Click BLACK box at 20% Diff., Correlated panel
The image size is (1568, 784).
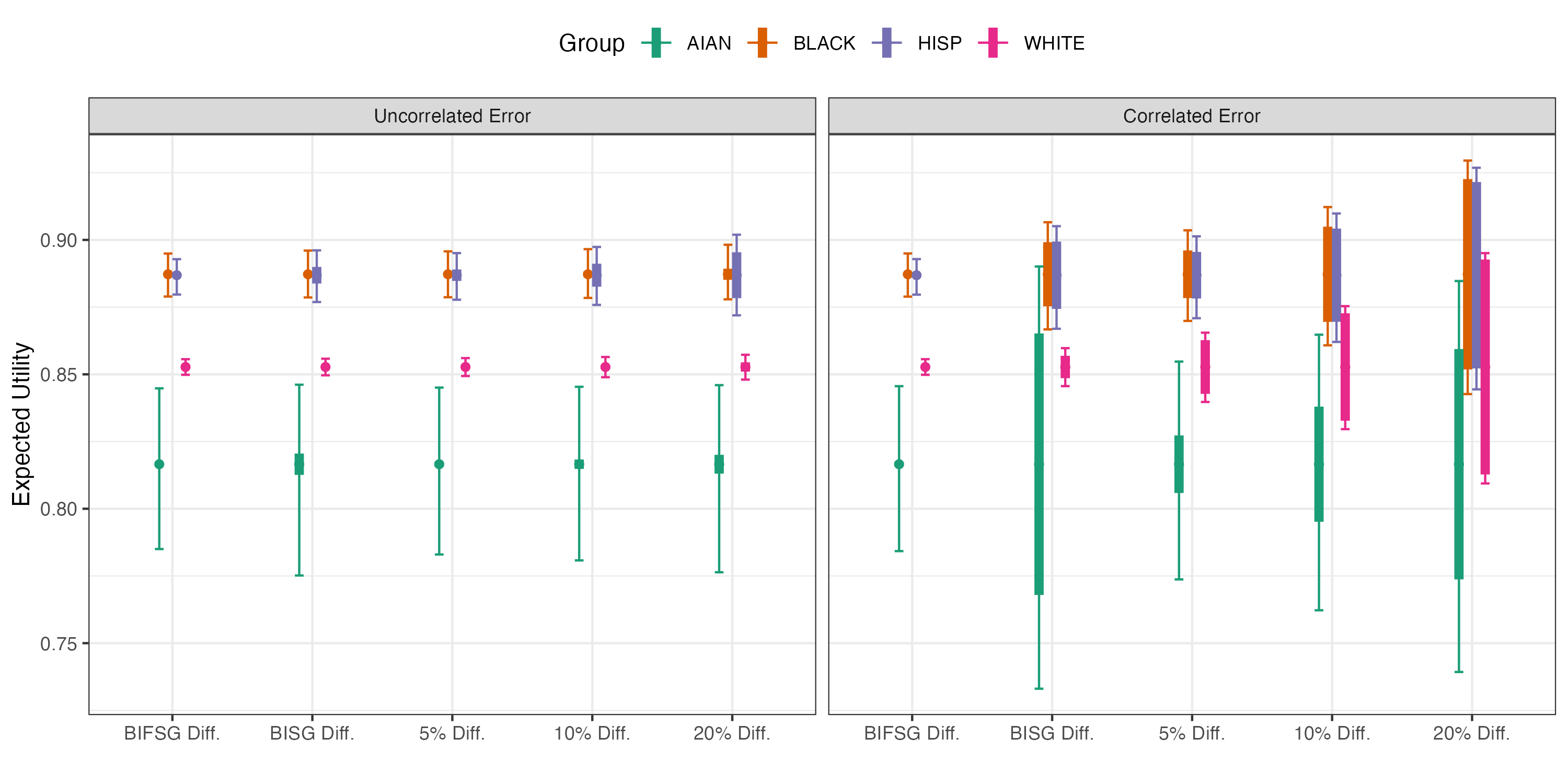[x=1468, y=274]
